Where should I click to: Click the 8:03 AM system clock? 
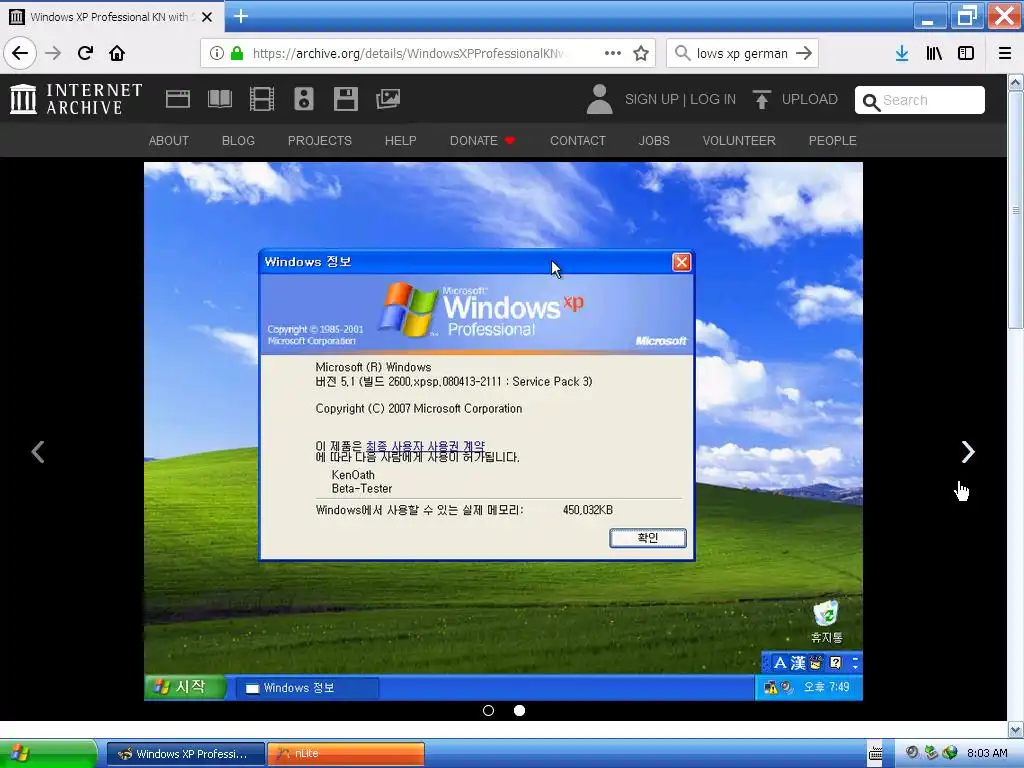point(987,754)
